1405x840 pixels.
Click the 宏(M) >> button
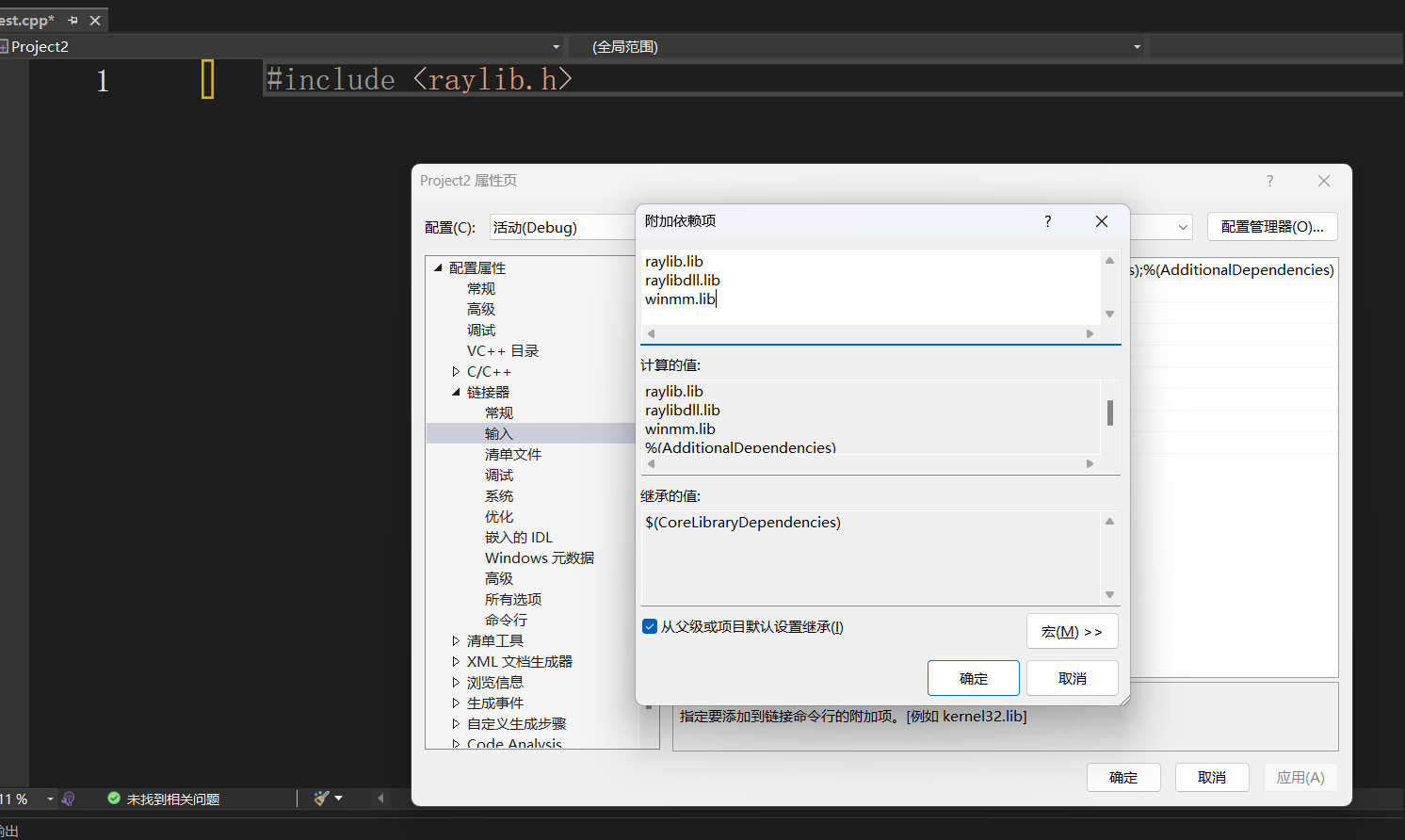(1072, 631)
